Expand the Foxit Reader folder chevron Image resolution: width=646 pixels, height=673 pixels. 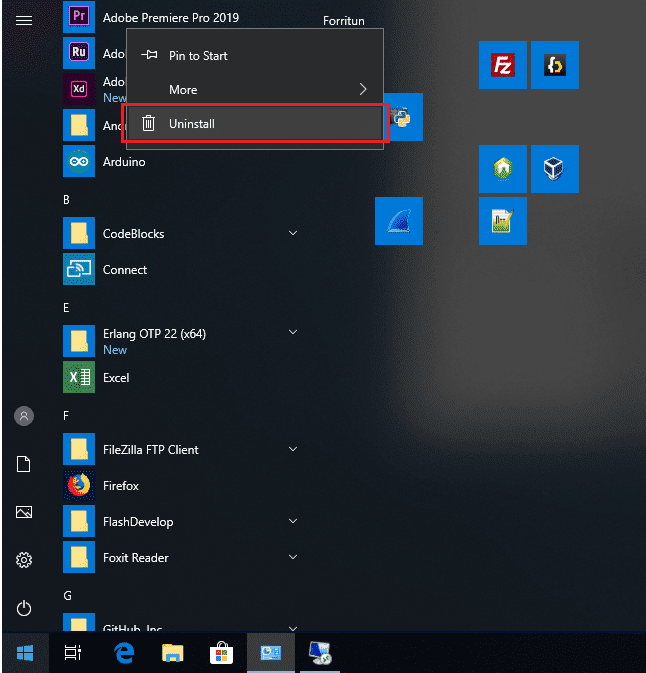[x=293, y=558]
